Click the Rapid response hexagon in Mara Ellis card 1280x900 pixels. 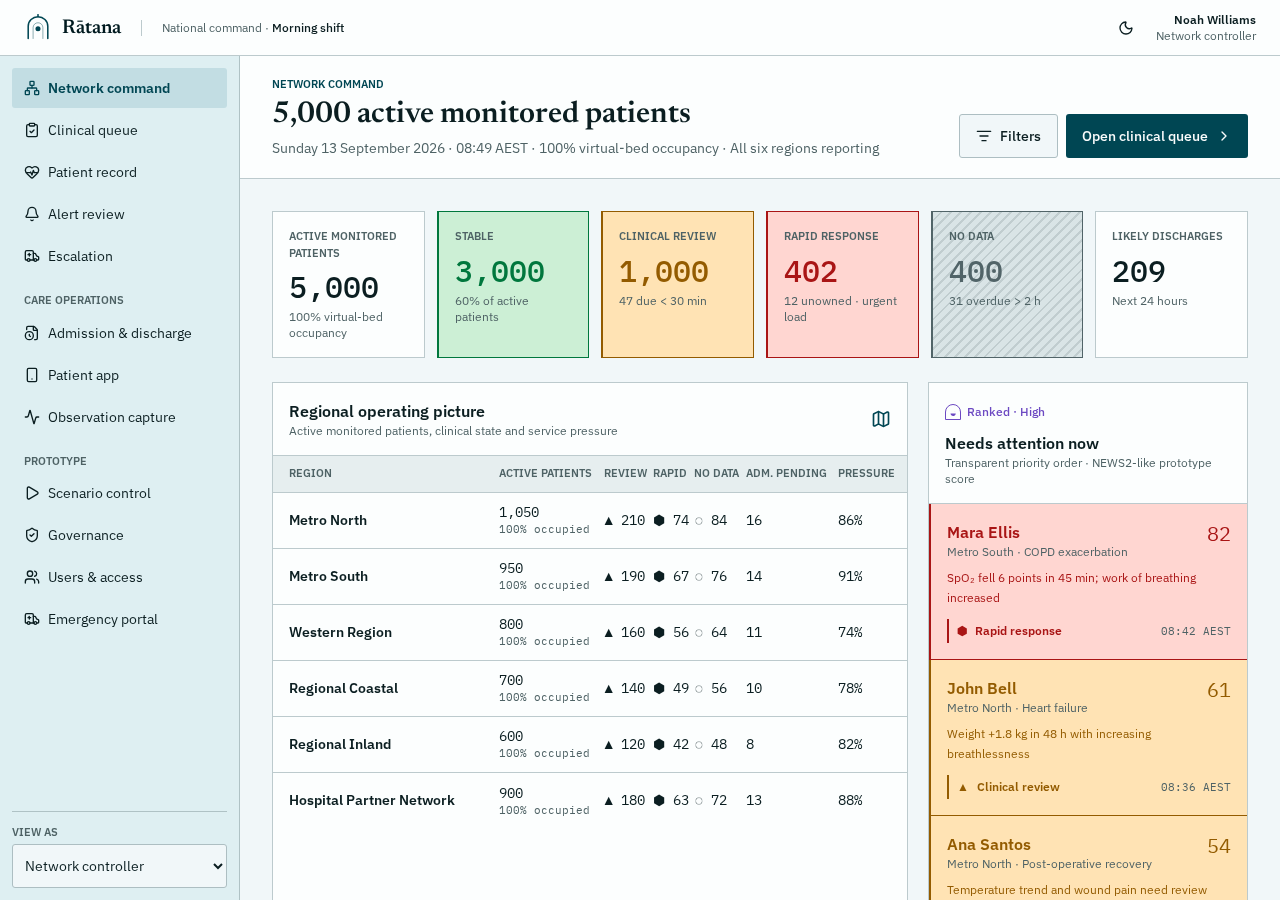[962, 631]
